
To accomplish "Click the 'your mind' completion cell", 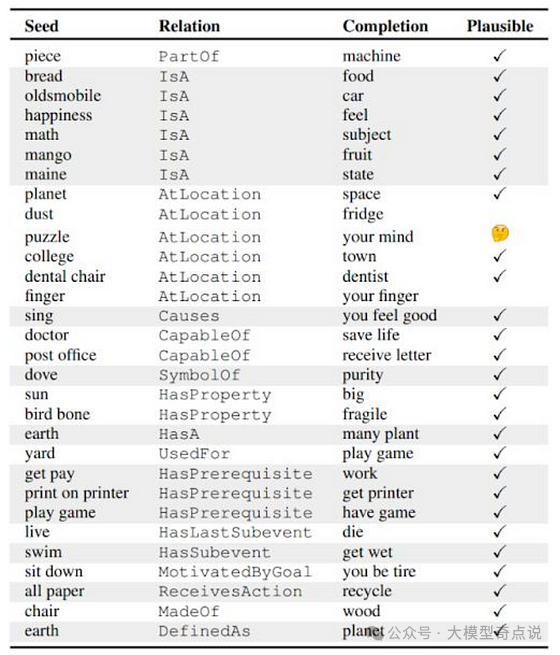I will (378, 237).
